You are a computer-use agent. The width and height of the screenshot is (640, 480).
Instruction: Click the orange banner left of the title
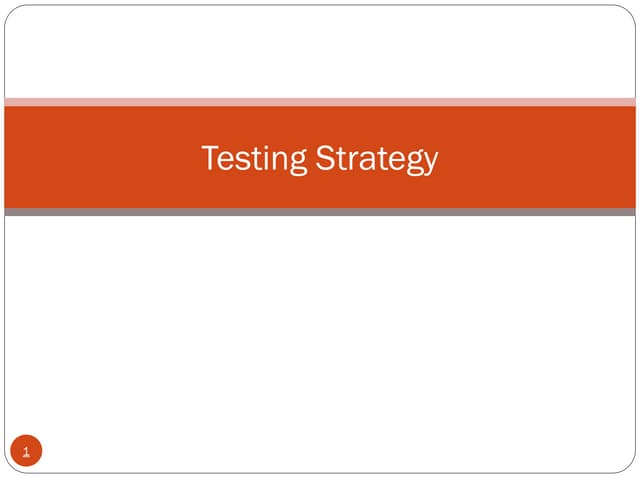tap(100, 158)
